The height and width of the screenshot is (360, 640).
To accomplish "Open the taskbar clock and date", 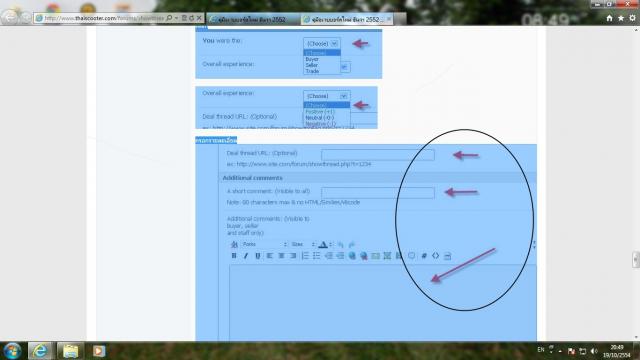I will point(617,351).
